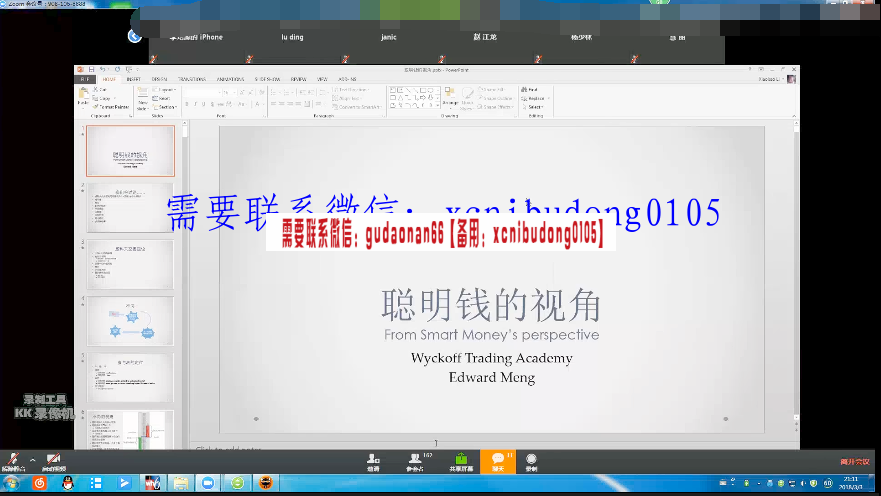Open the slide Layout dropdown

164,89
